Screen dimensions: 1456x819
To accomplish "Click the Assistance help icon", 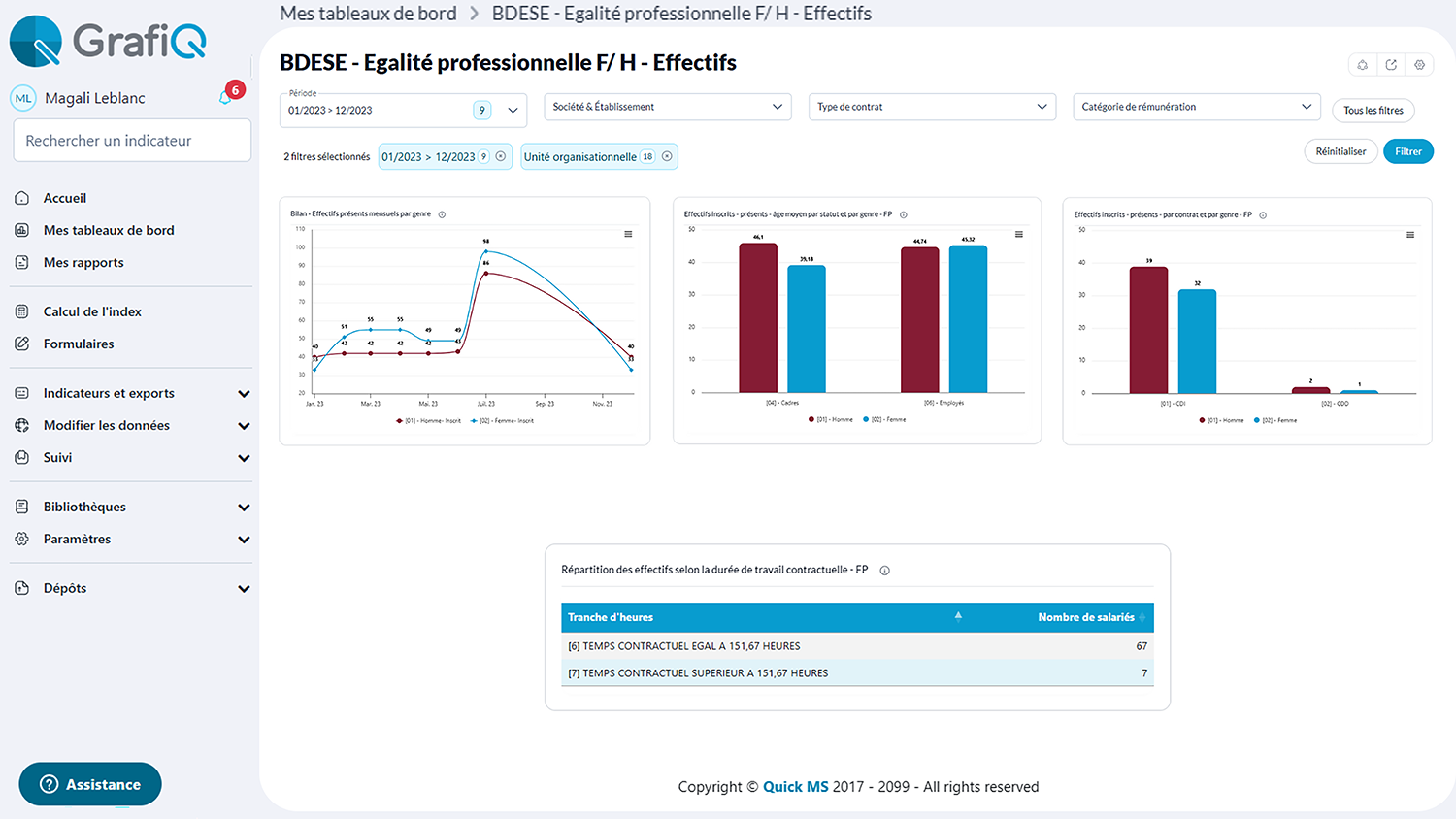I will point(50,784).
